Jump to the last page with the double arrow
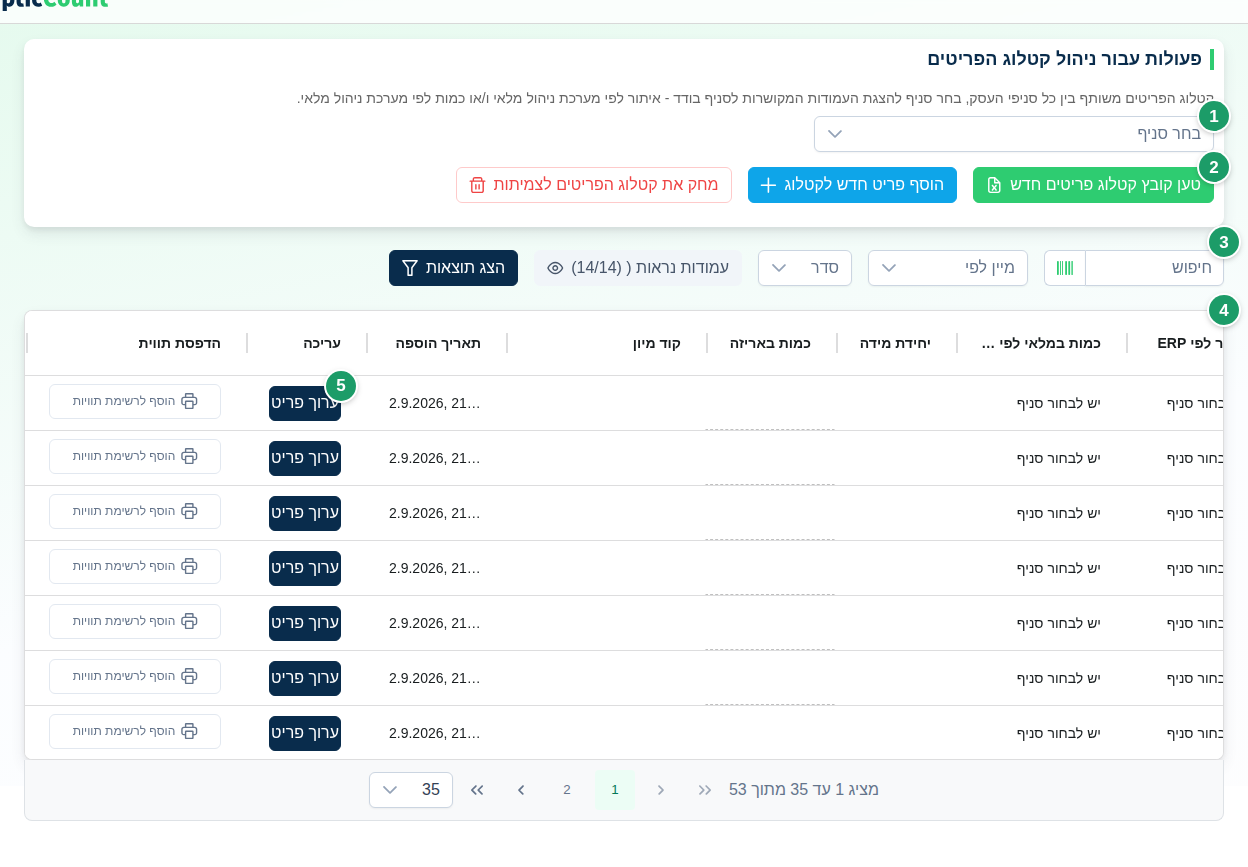 [477, 790]
